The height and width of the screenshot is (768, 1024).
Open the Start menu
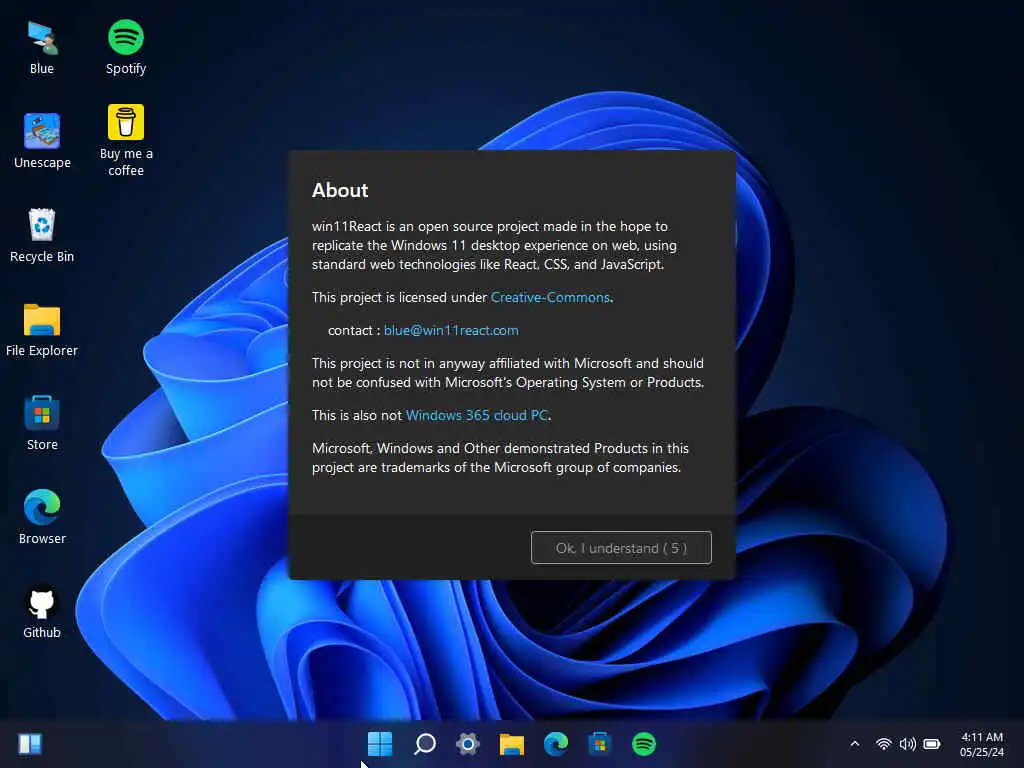pos(379,744)
